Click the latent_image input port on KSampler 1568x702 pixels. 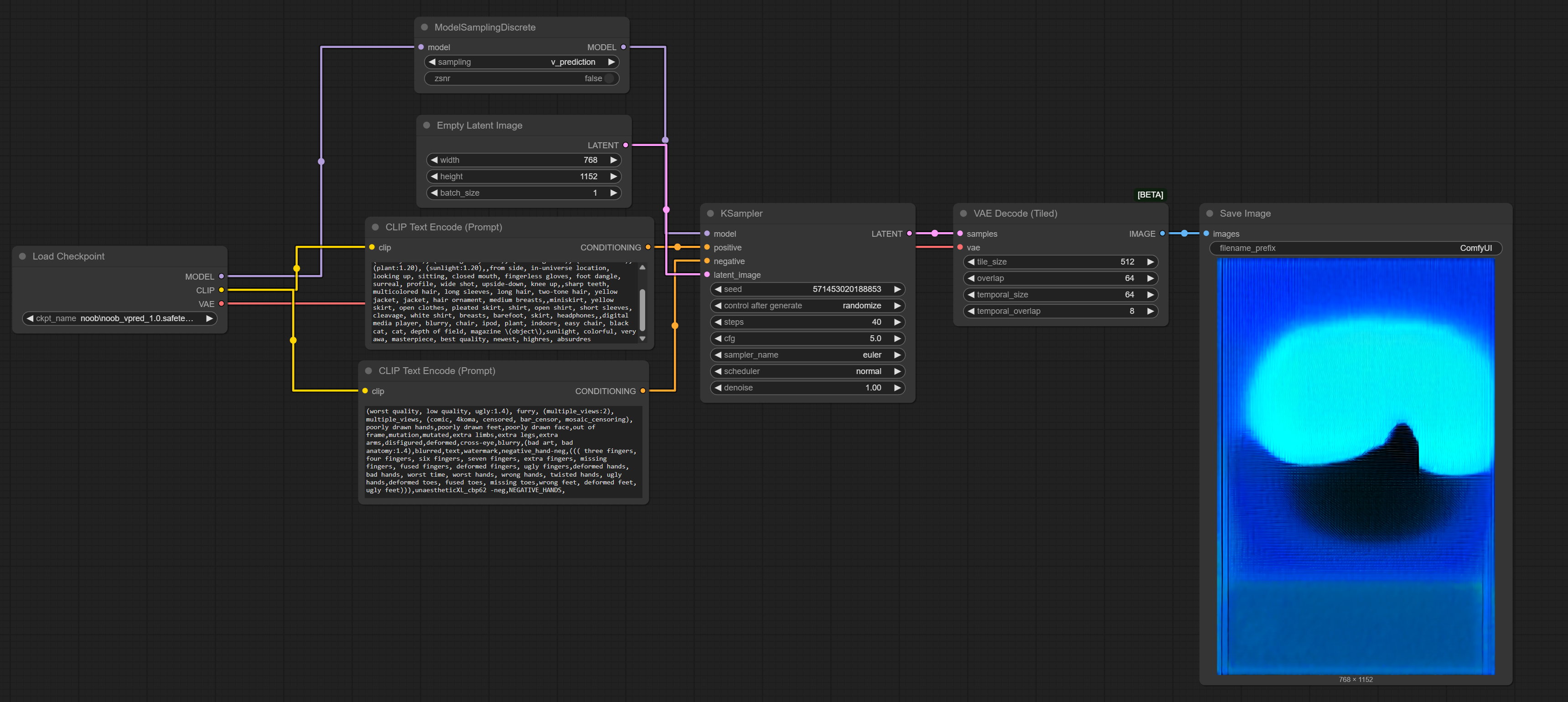[707, 275]
